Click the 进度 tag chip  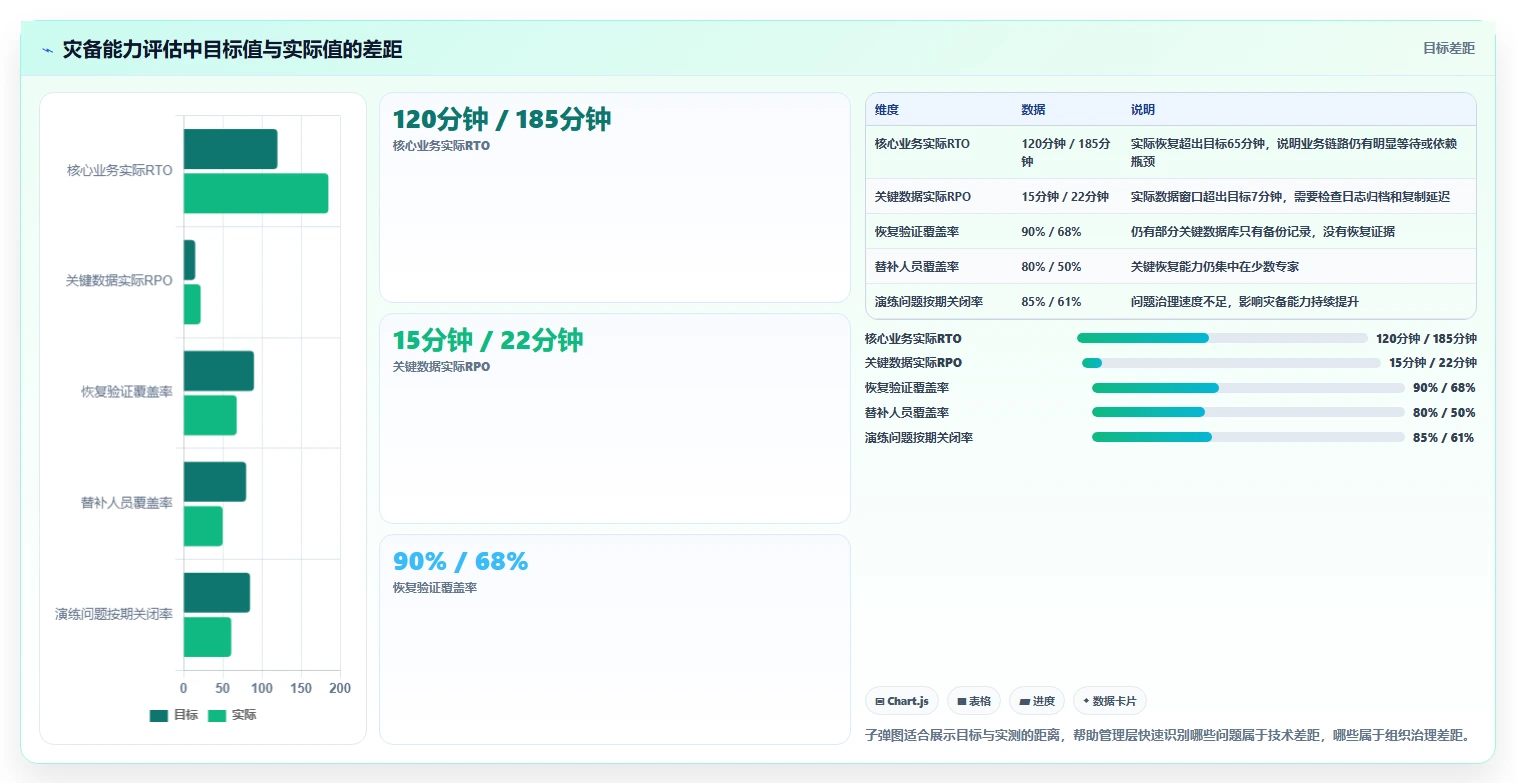point(1037,701)
